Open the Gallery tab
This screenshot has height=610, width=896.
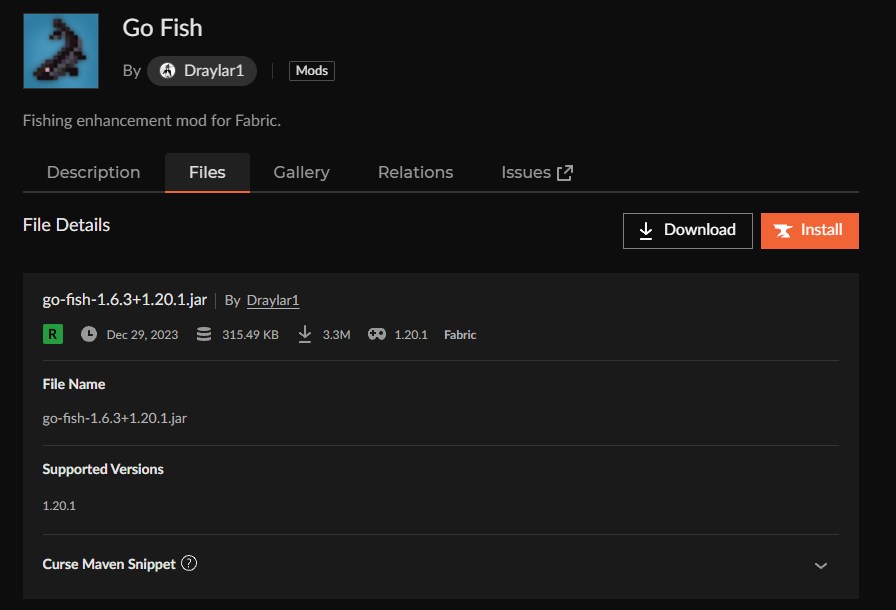coord(301,172)
